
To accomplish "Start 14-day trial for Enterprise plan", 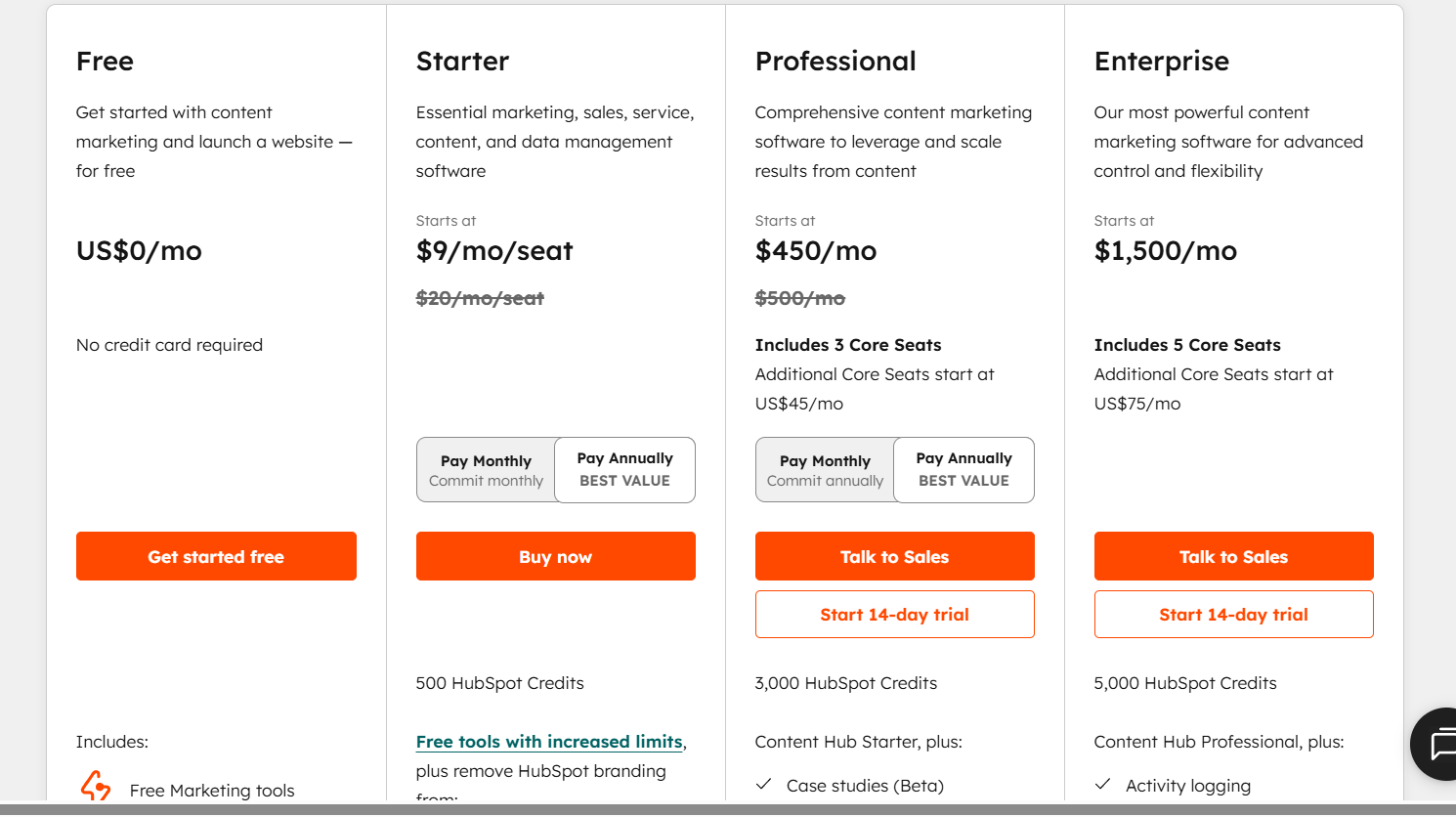I will click(1233, 614).
